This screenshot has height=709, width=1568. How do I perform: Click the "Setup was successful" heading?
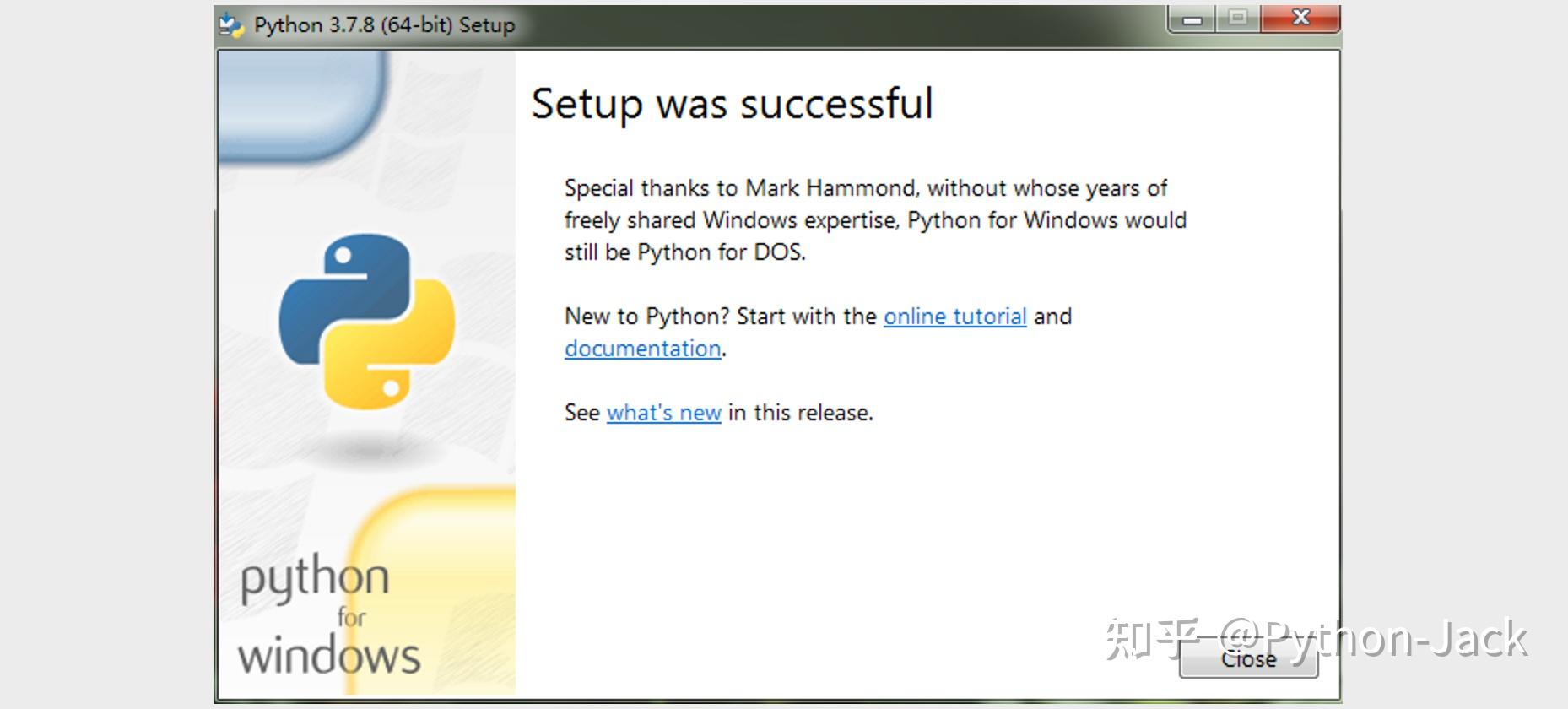(732, 105)
